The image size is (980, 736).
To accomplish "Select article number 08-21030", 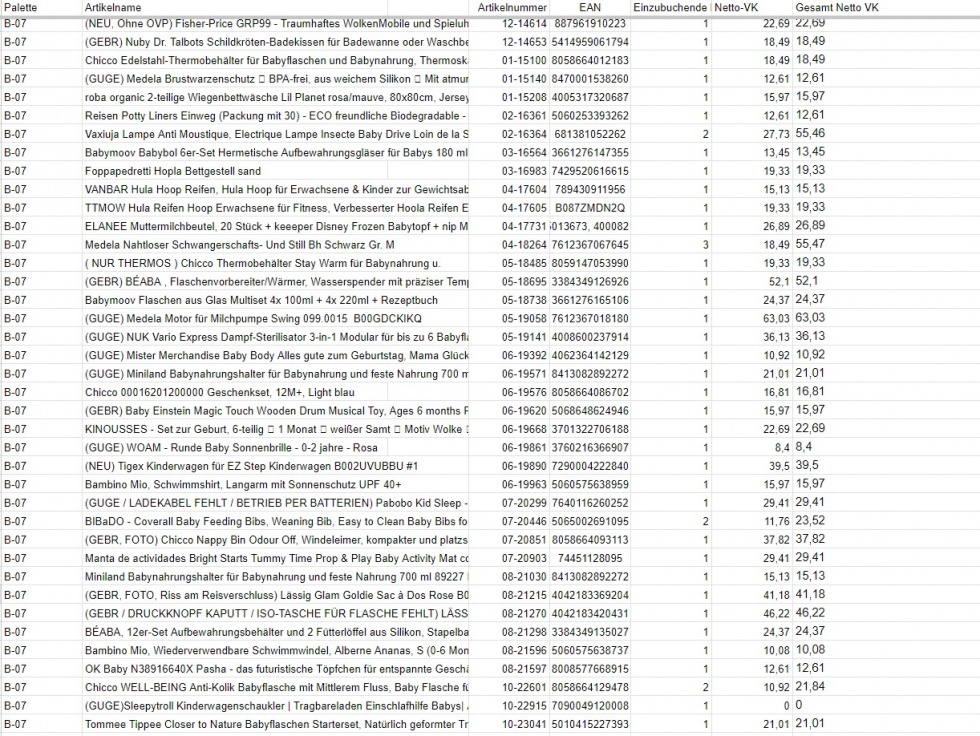I will tap(509, 577).
